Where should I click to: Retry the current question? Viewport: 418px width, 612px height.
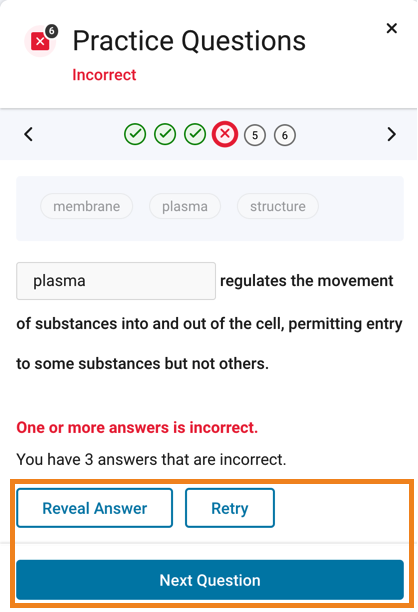click(x=230, y=508)
